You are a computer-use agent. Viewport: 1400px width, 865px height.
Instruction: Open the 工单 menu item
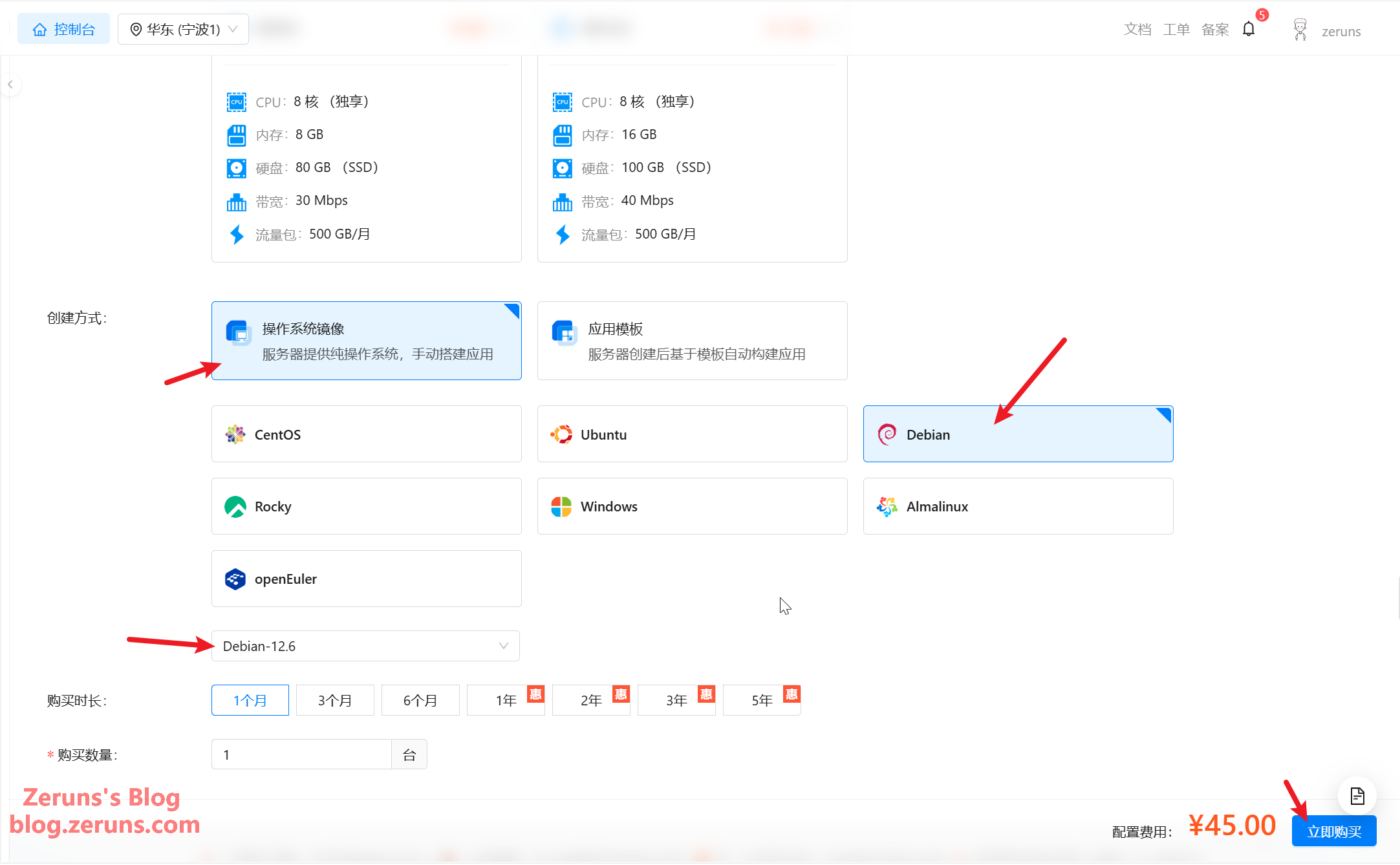point(1176,29)
